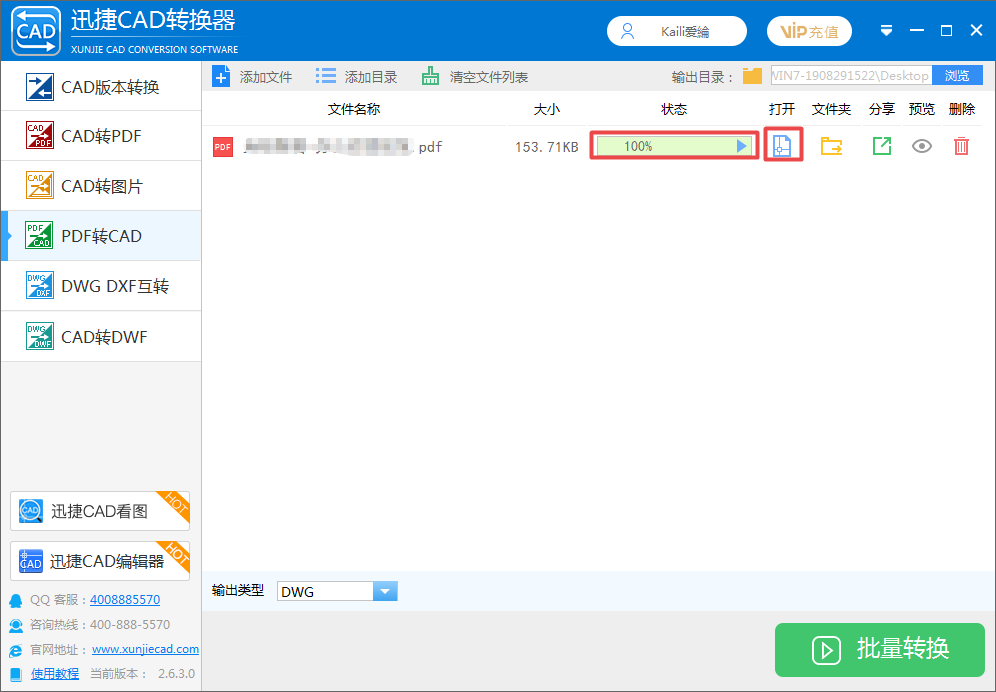Switch to CAD转DWF mode
The width and height of the screenshot is (996, 692).
tap(101, 337)
